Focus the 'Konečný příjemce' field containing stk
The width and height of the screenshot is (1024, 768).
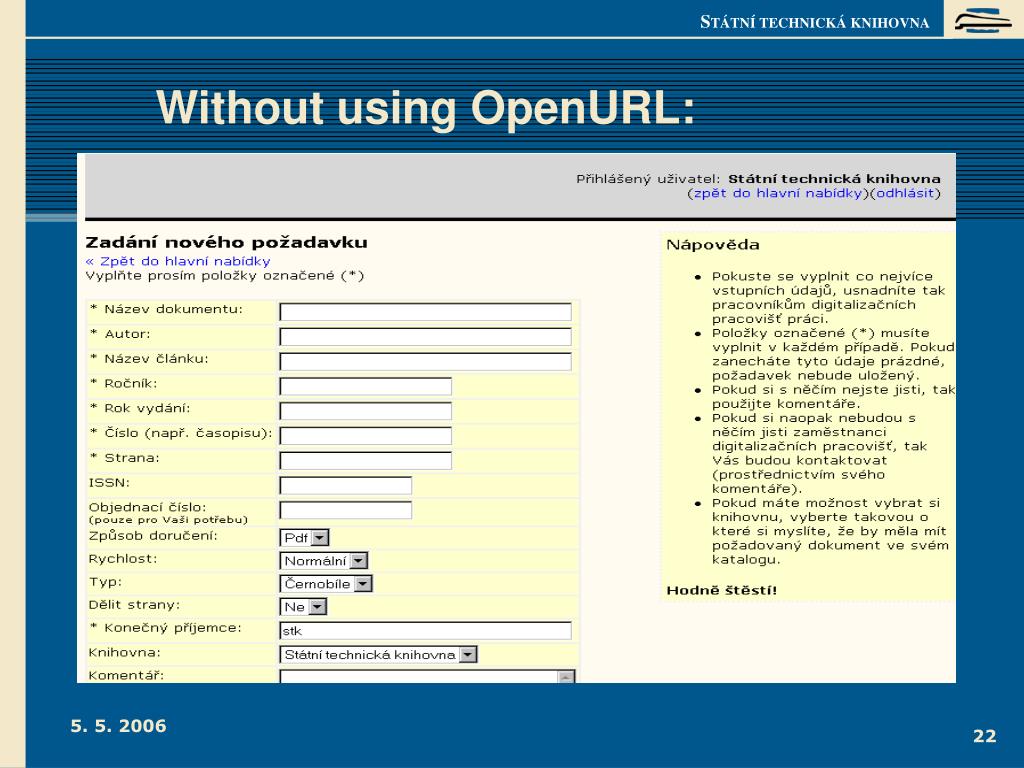[425, 631]
